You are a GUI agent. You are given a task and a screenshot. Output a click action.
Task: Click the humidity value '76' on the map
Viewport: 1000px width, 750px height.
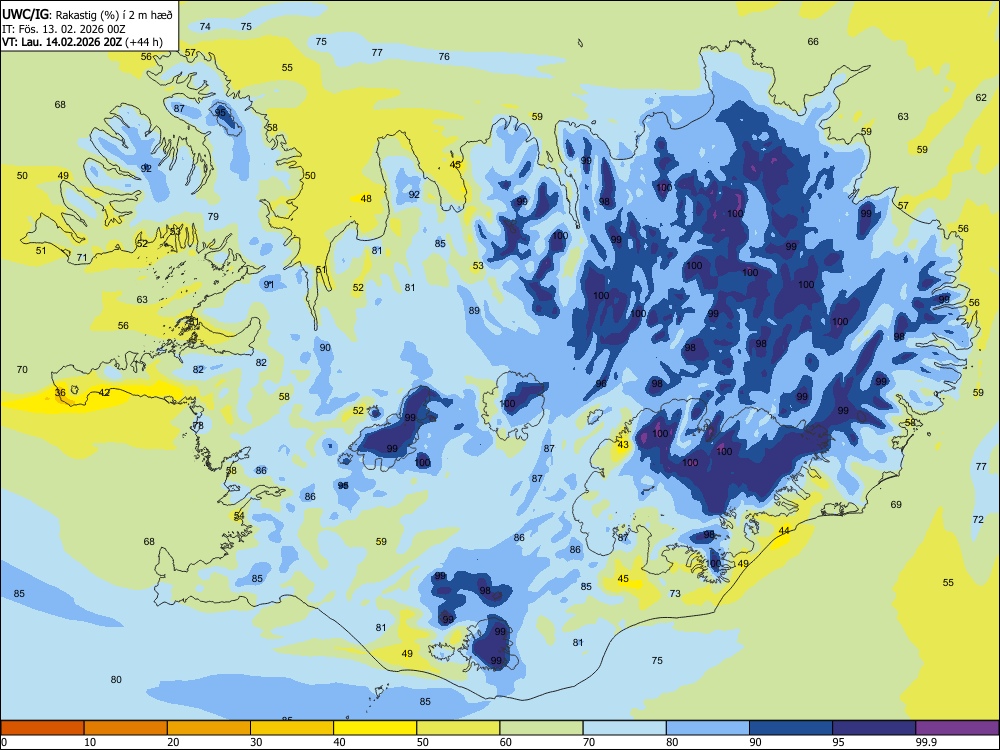click(444, 56)
